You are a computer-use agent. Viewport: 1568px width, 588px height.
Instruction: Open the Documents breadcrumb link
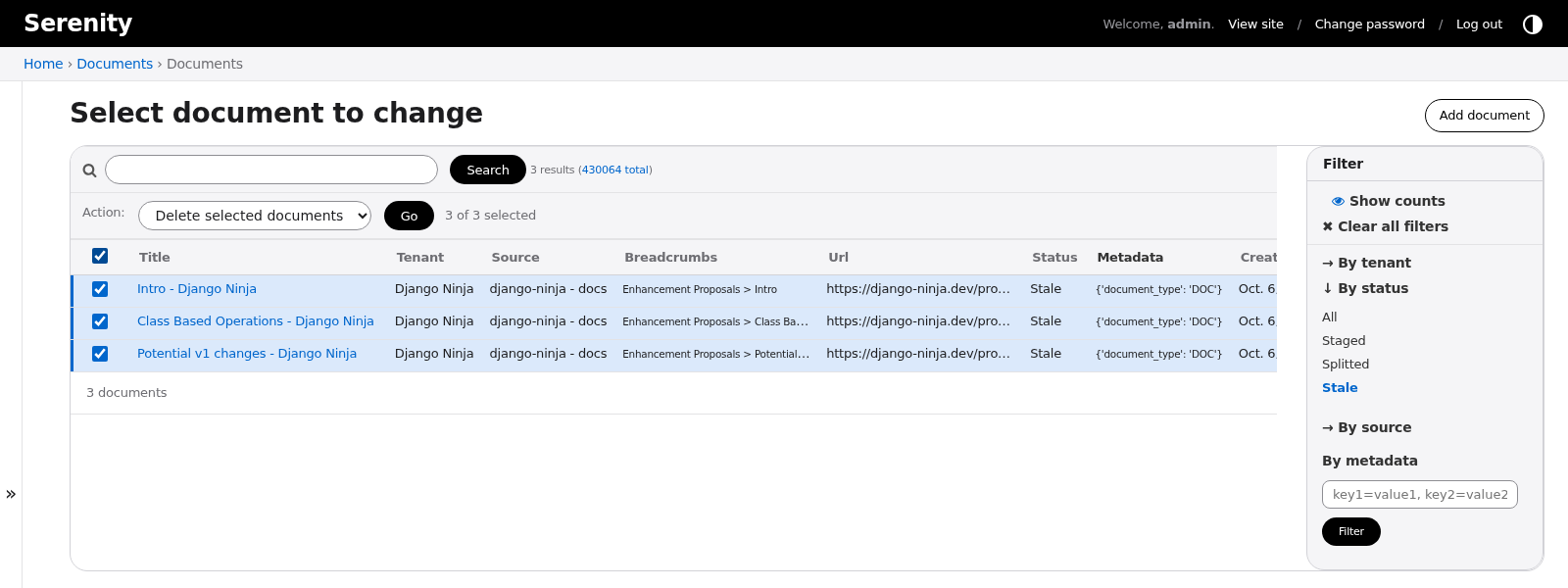coord(115,64)
